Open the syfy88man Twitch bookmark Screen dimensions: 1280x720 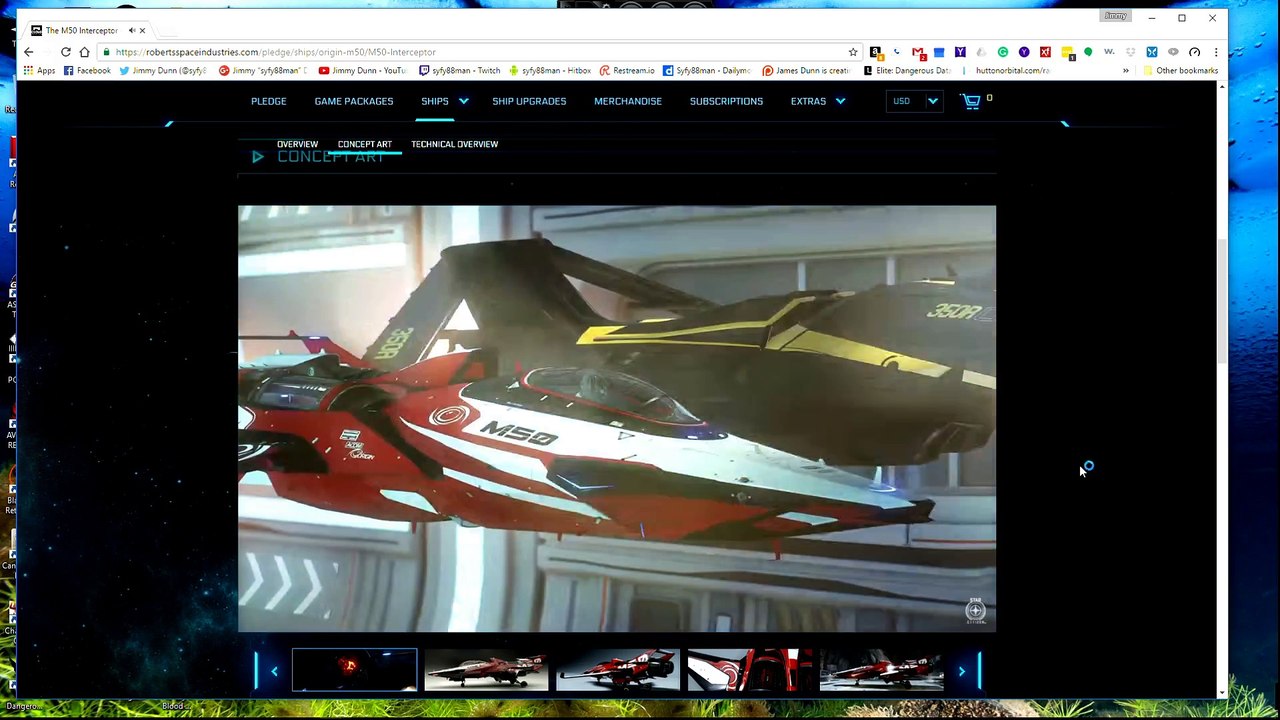click(x=460, y=71)
